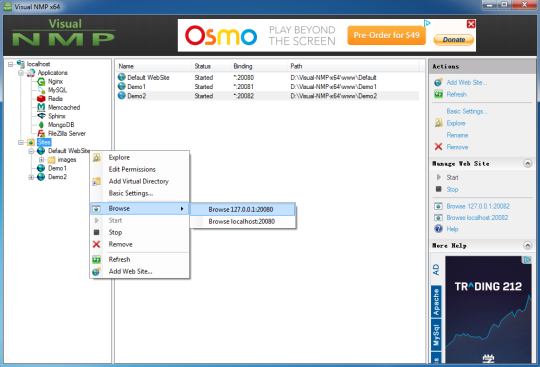Click the Nginx icon in the tree
The width and height of the screenshot is (540, 367).
click(41, 82)
